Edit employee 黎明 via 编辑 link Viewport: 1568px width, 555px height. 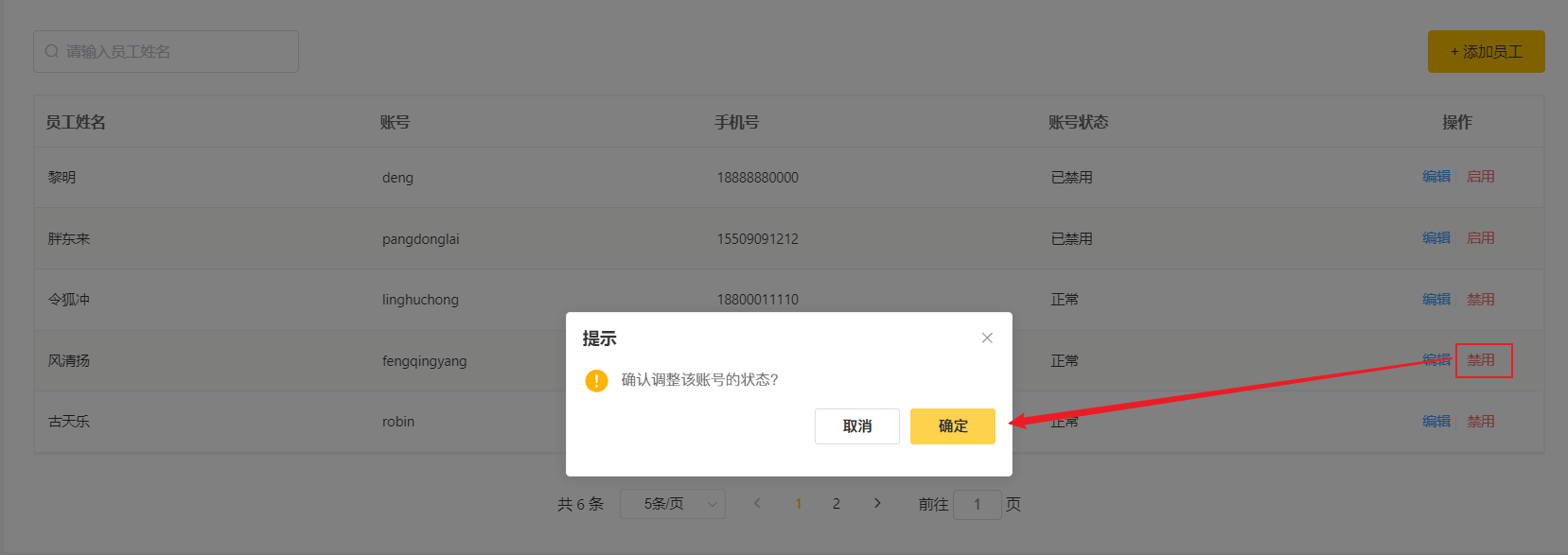pyautogui.click(x=1436, y=177)
